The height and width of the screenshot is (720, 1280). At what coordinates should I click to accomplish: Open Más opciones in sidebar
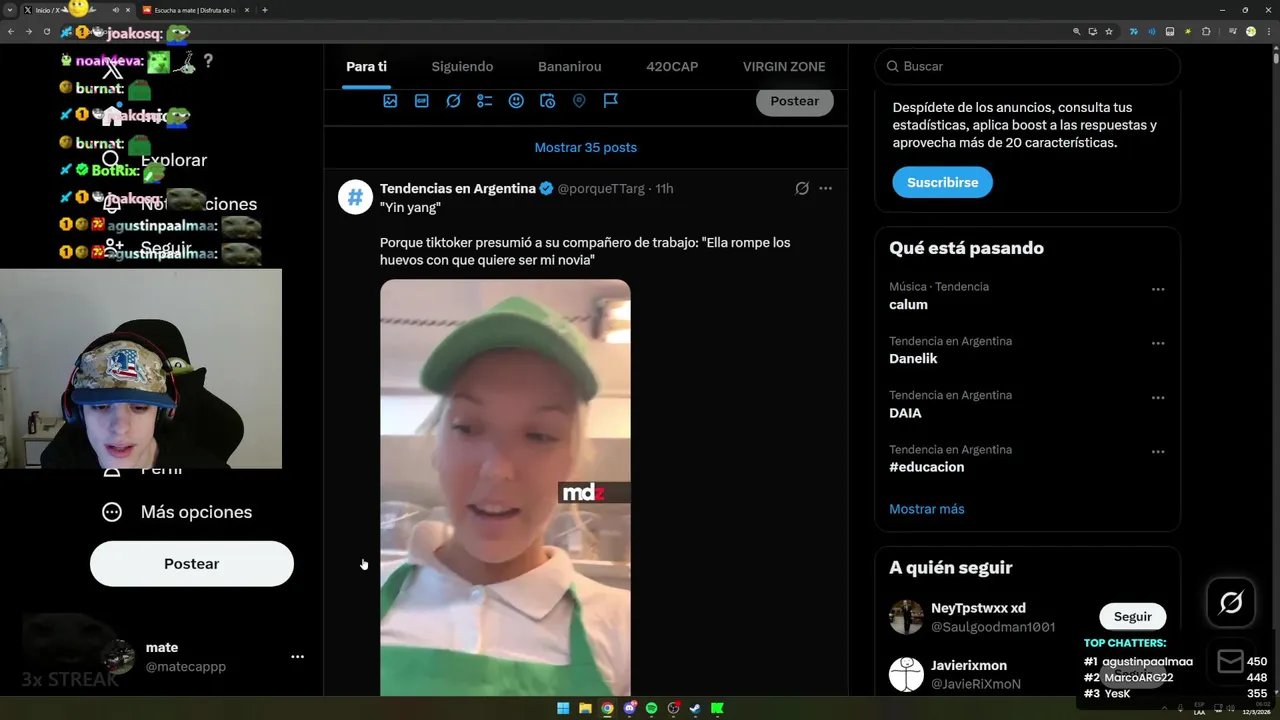click(177, 512)
